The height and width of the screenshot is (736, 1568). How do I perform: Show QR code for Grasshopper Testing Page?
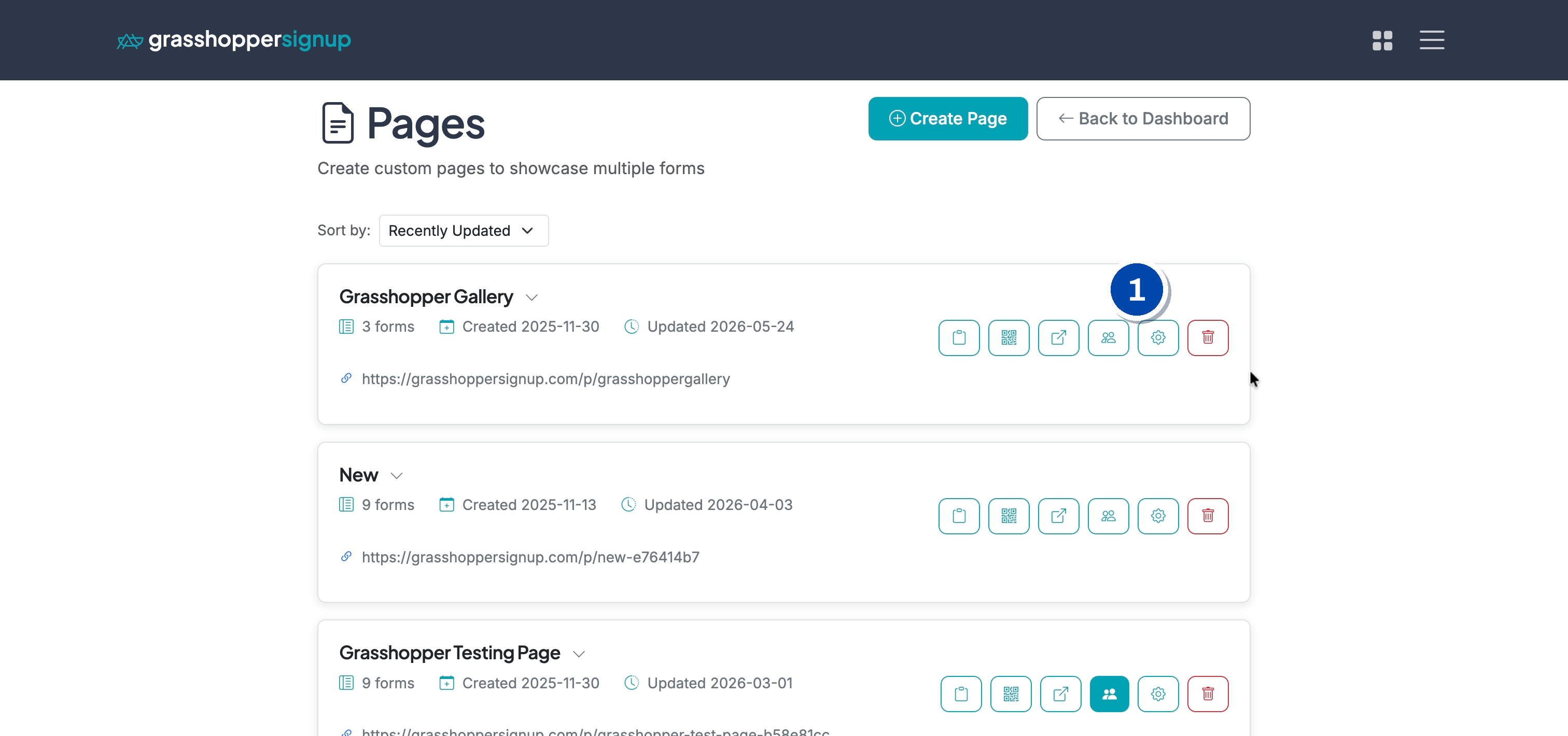1011,693
